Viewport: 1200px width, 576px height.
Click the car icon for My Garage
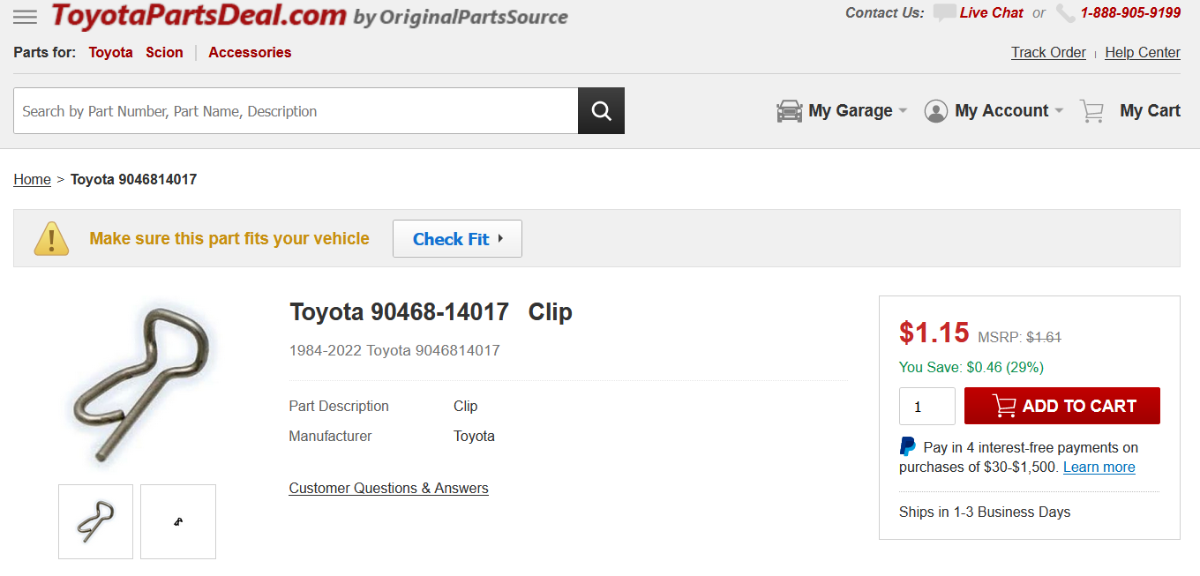tap(789, 111)
